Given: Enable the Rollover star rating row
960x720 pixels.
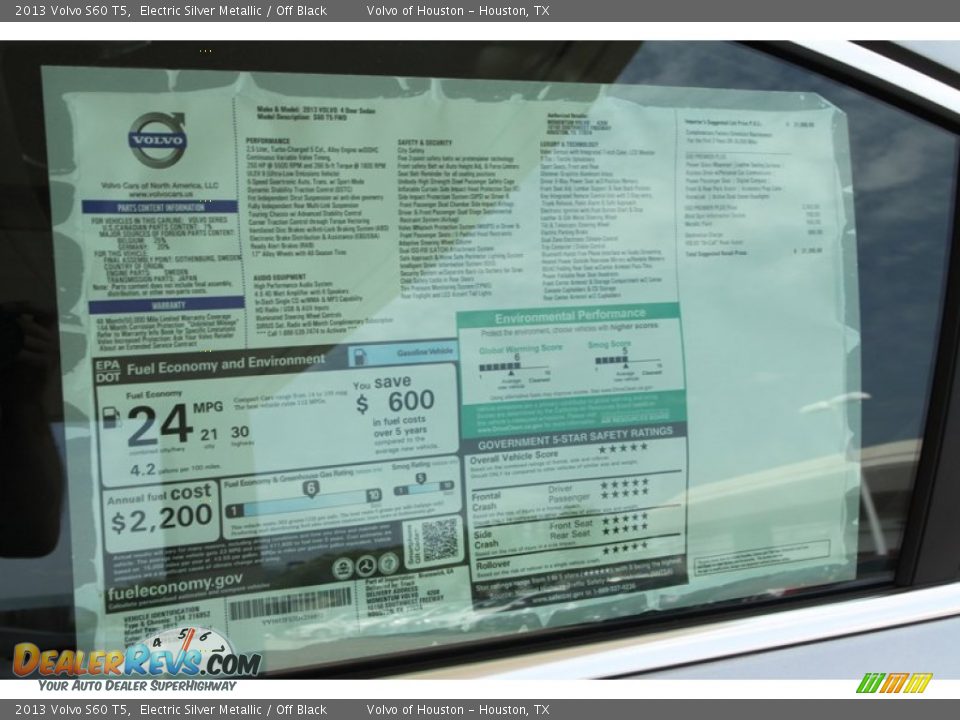Looking at the screenshot, I should pos(623,550).
